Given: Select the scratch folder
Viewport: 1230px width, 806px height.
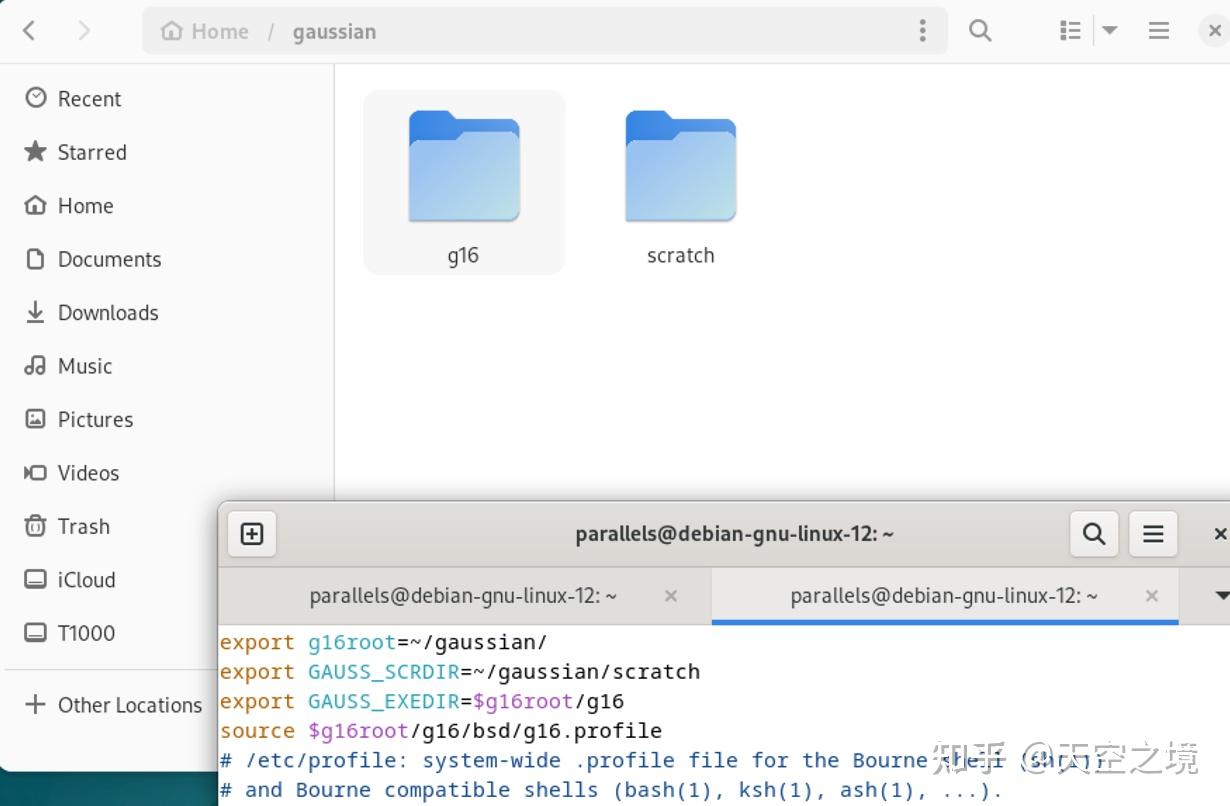Looking at the screenshot, I should (681, 182).
